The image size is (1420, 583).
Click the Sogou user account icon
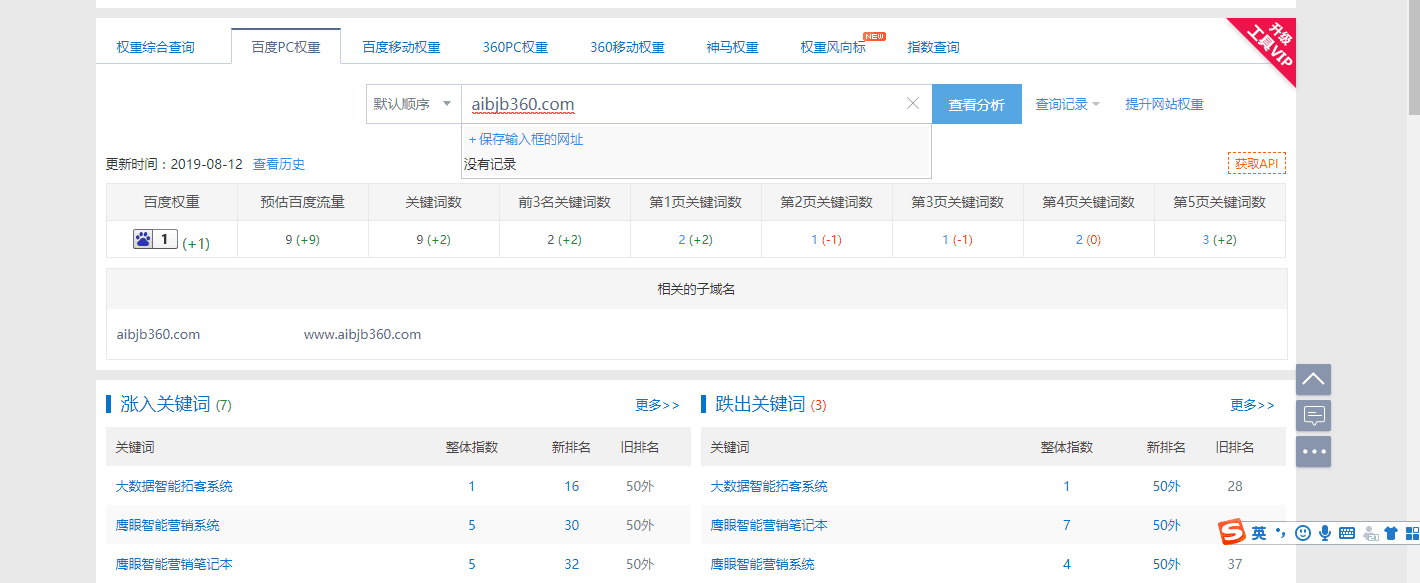pos(1370,533)
